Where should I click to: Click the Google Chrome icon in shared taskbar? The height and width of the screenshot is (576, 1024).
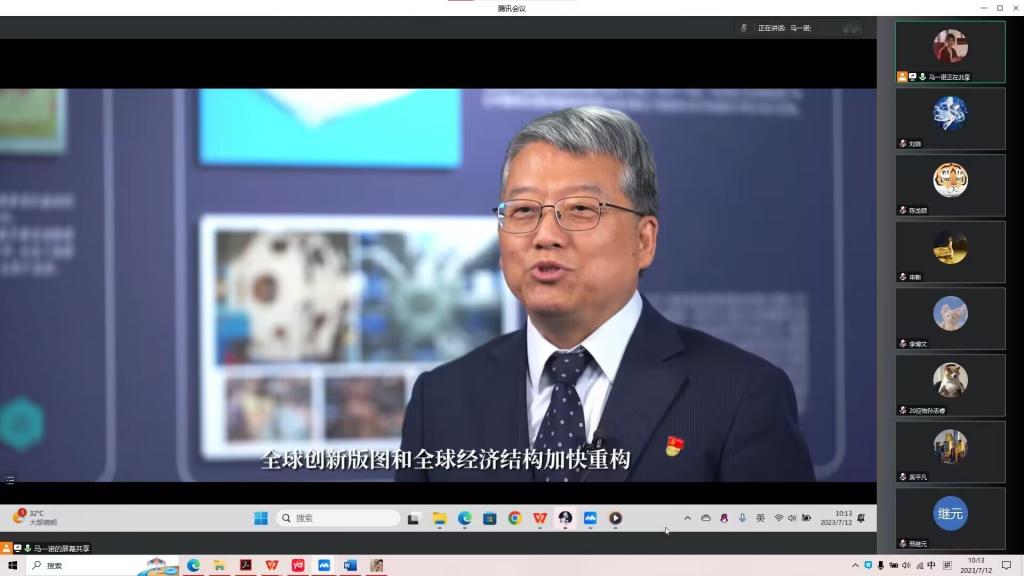coord(515,518)
